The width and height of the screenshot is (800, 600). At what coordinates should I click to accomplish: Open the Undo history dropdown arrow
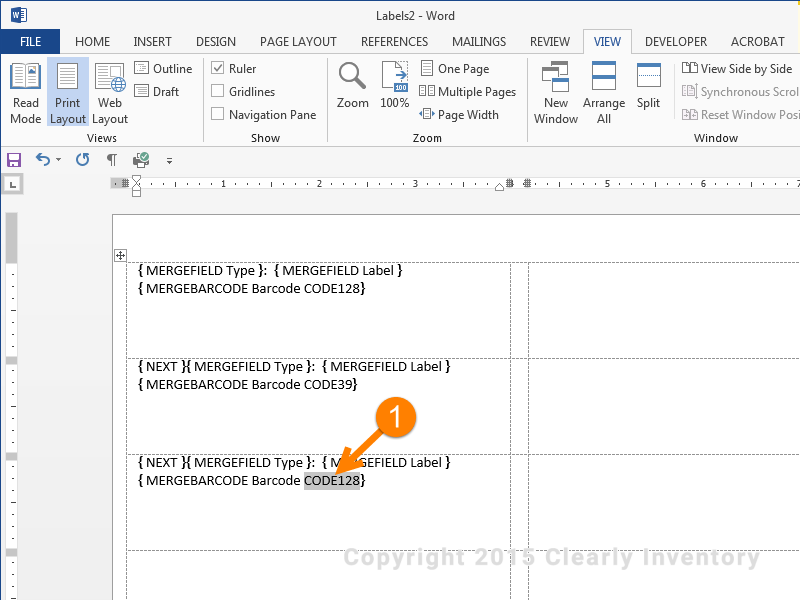(x=58, y=160)
